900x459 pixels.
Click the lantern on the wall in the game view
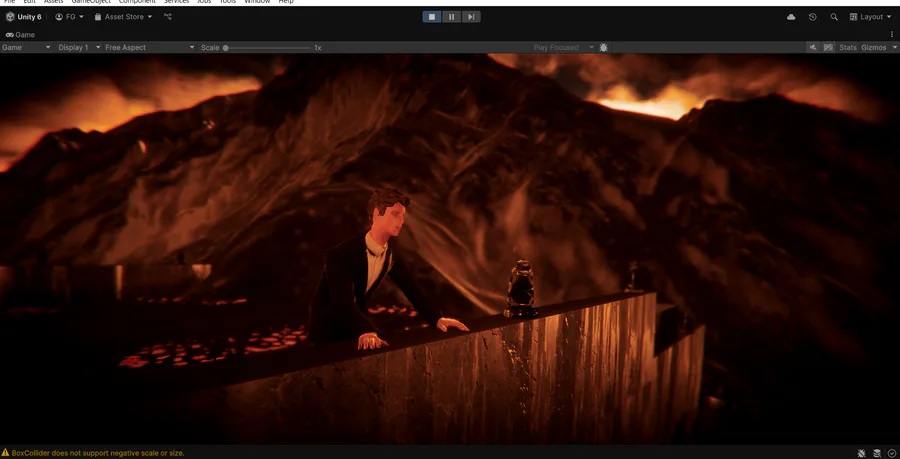[520, 289]
